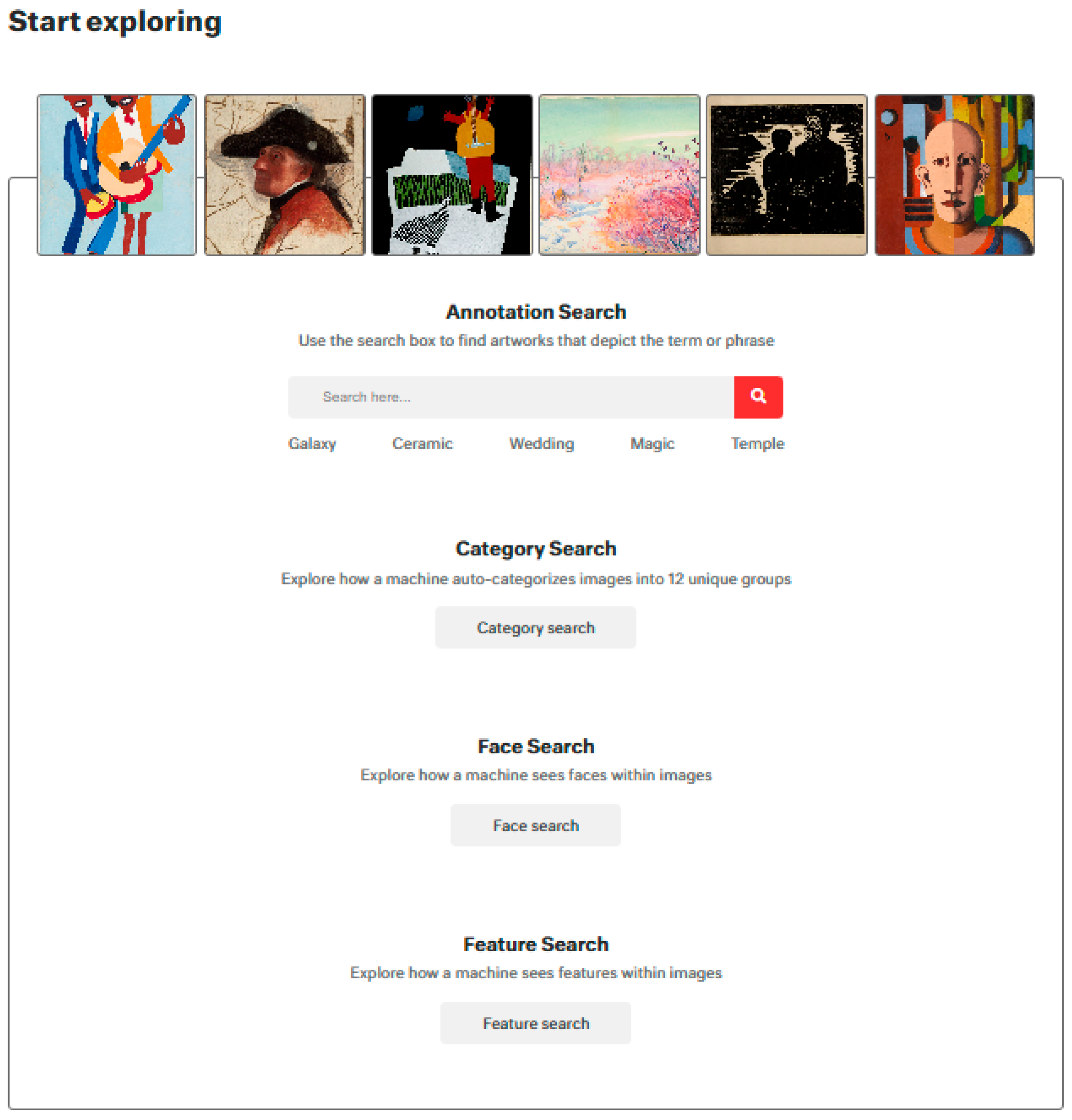The image size is (1072, 1120).
Task: Open the black collage with guinea fowl artwork
Action: [452, 175]
